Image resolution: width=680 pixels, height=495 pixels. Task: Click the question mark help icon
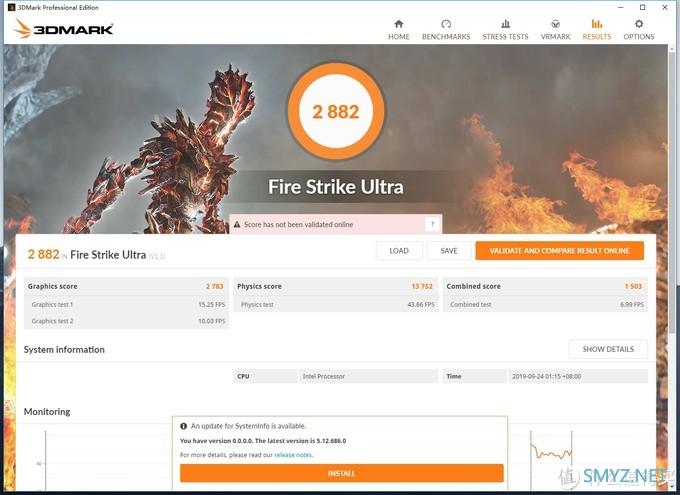432,224
